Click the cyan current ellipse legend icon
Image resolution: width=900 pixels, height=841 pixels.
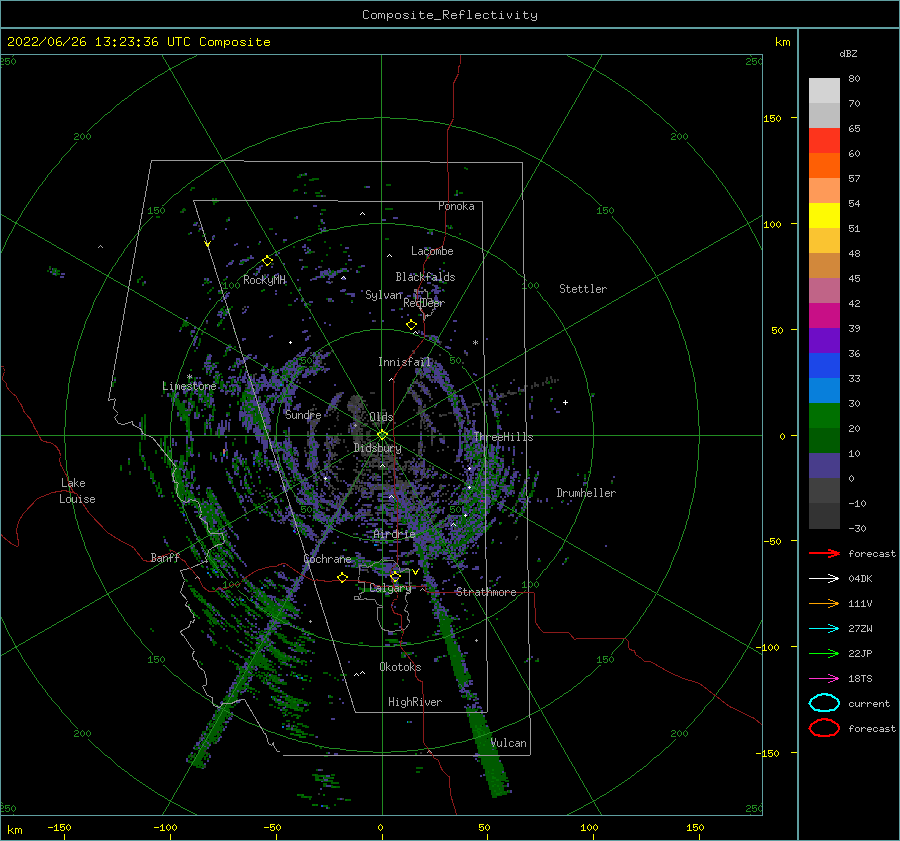pos(824,703)
